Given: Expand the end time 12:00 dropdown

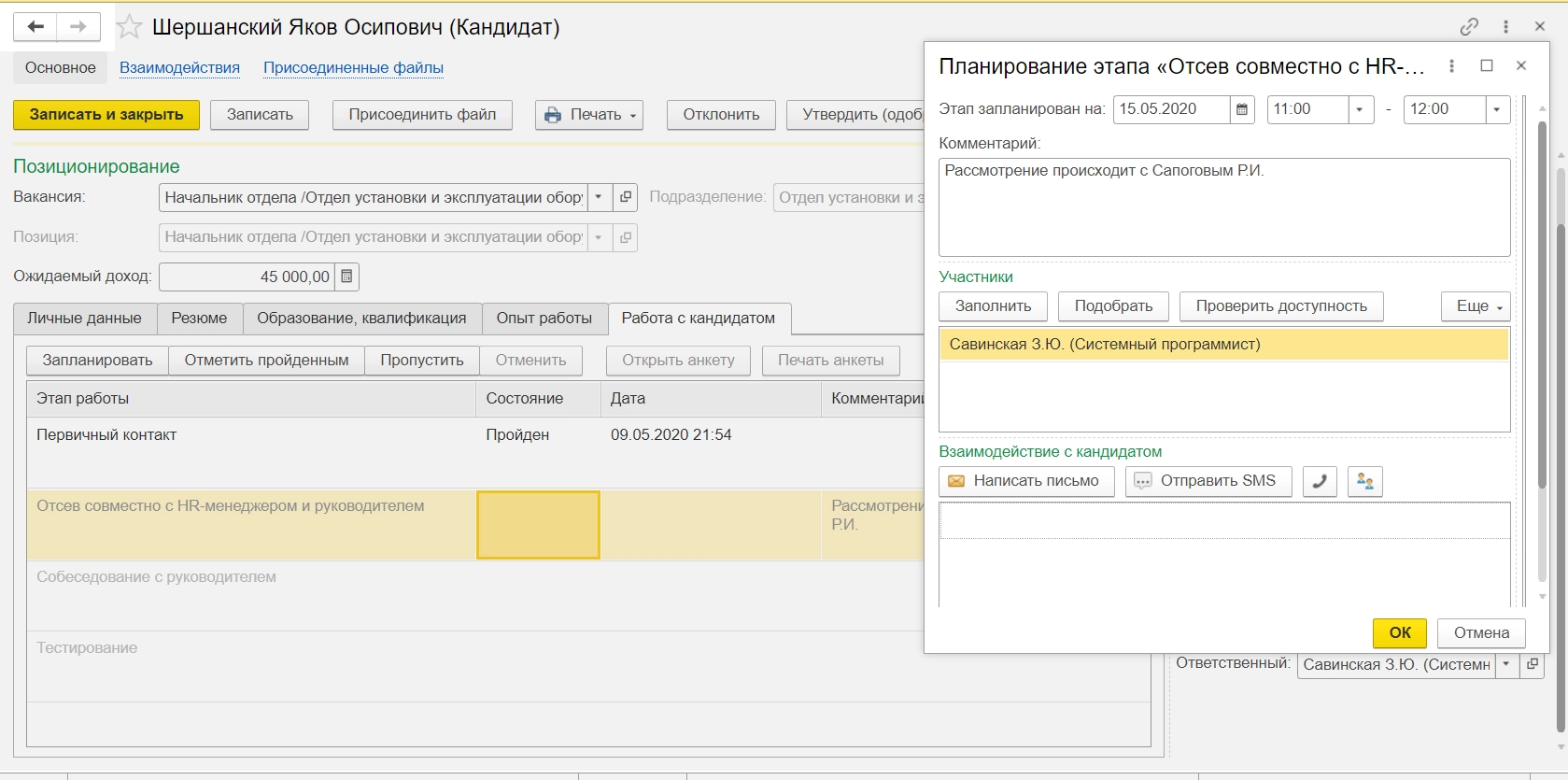Looking at the screenshot, I should (x=1497, y=109).
